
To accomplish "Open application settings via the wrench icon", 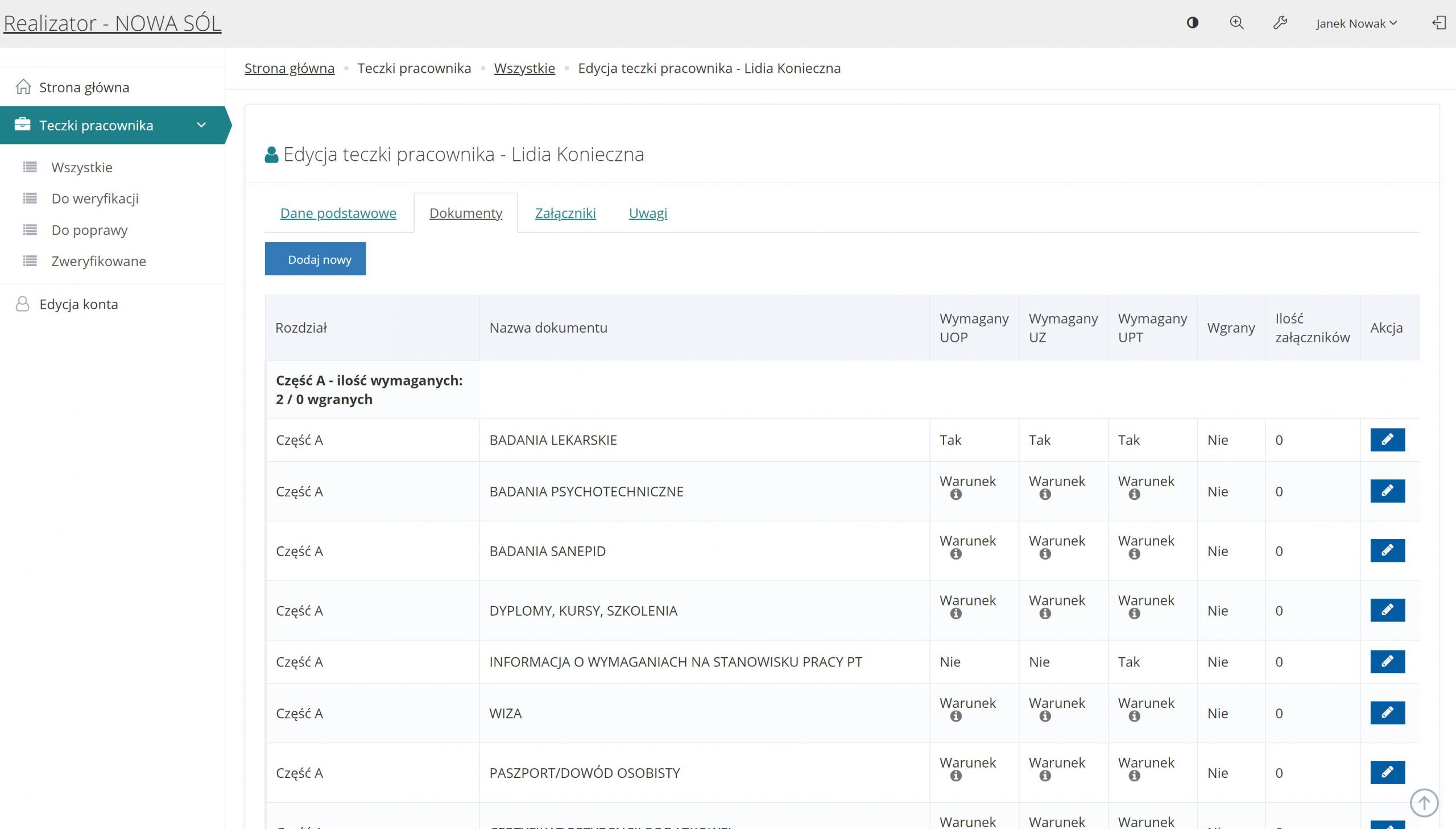I will 1279,23.
